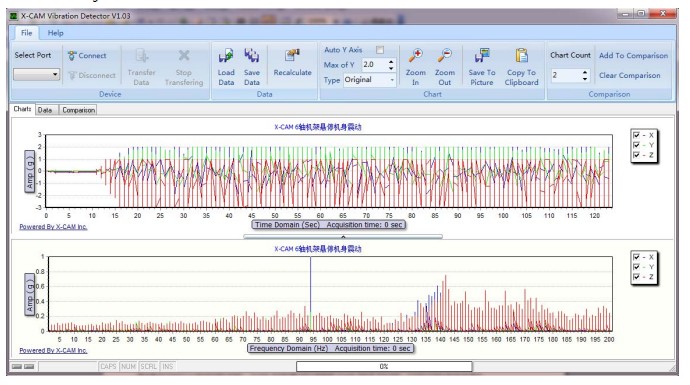The height and width of the screenshot is (385, 690).
Task: Open the Type Original dropdown
Action: pyautogui.click(x=370, y=80)
